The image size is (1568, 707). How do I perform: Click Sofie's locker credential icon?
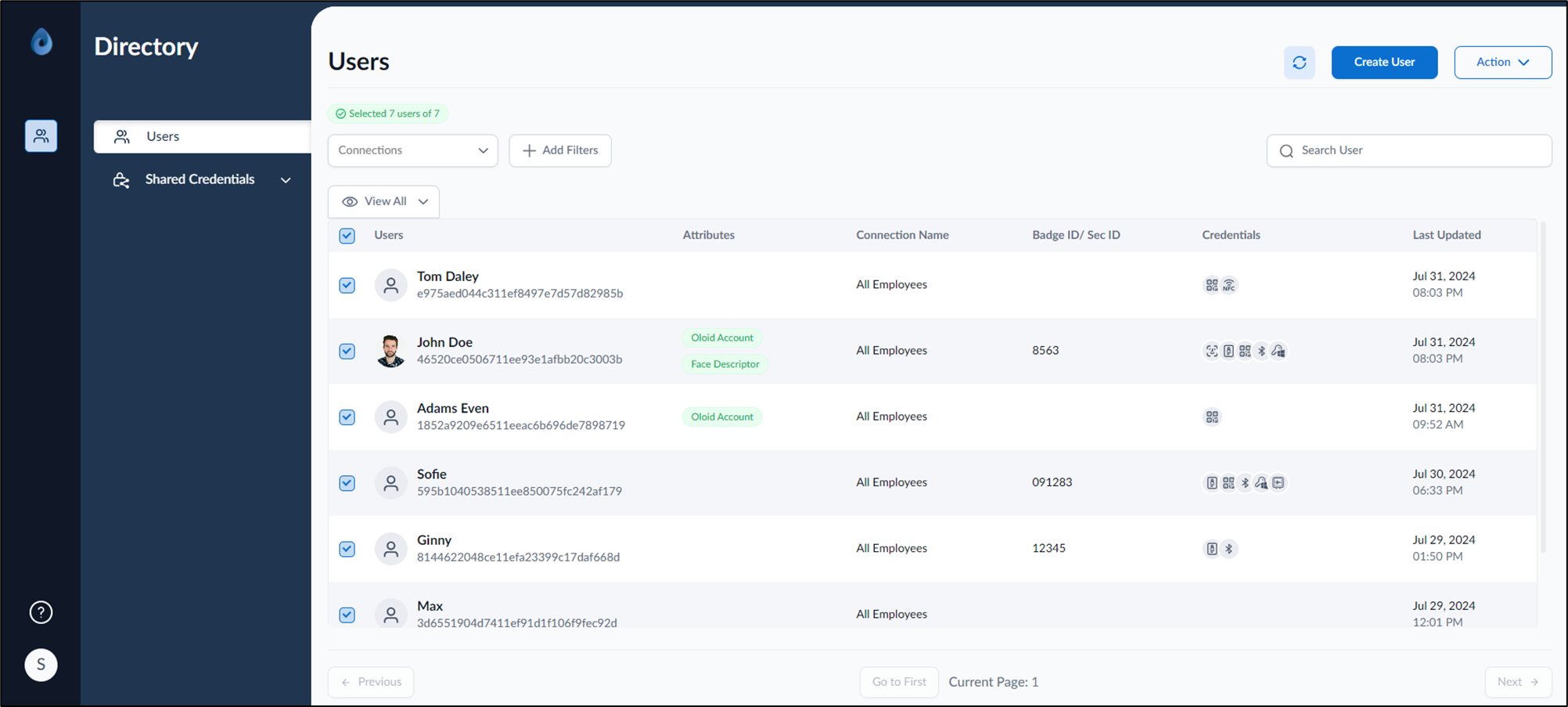point(1278,483)
